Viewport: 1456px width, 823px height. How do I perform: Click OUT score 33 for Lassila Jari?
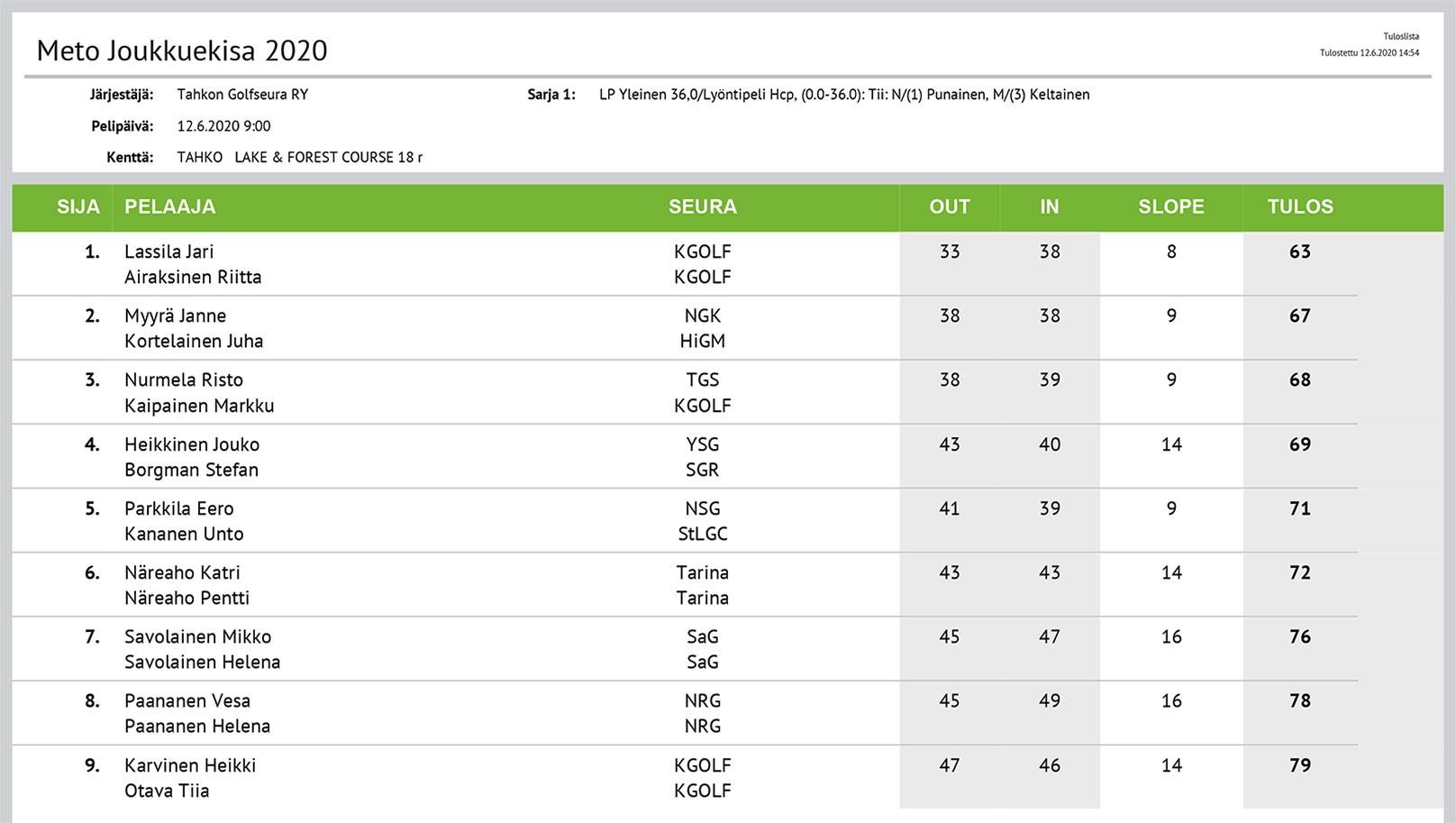click(950, 251)
